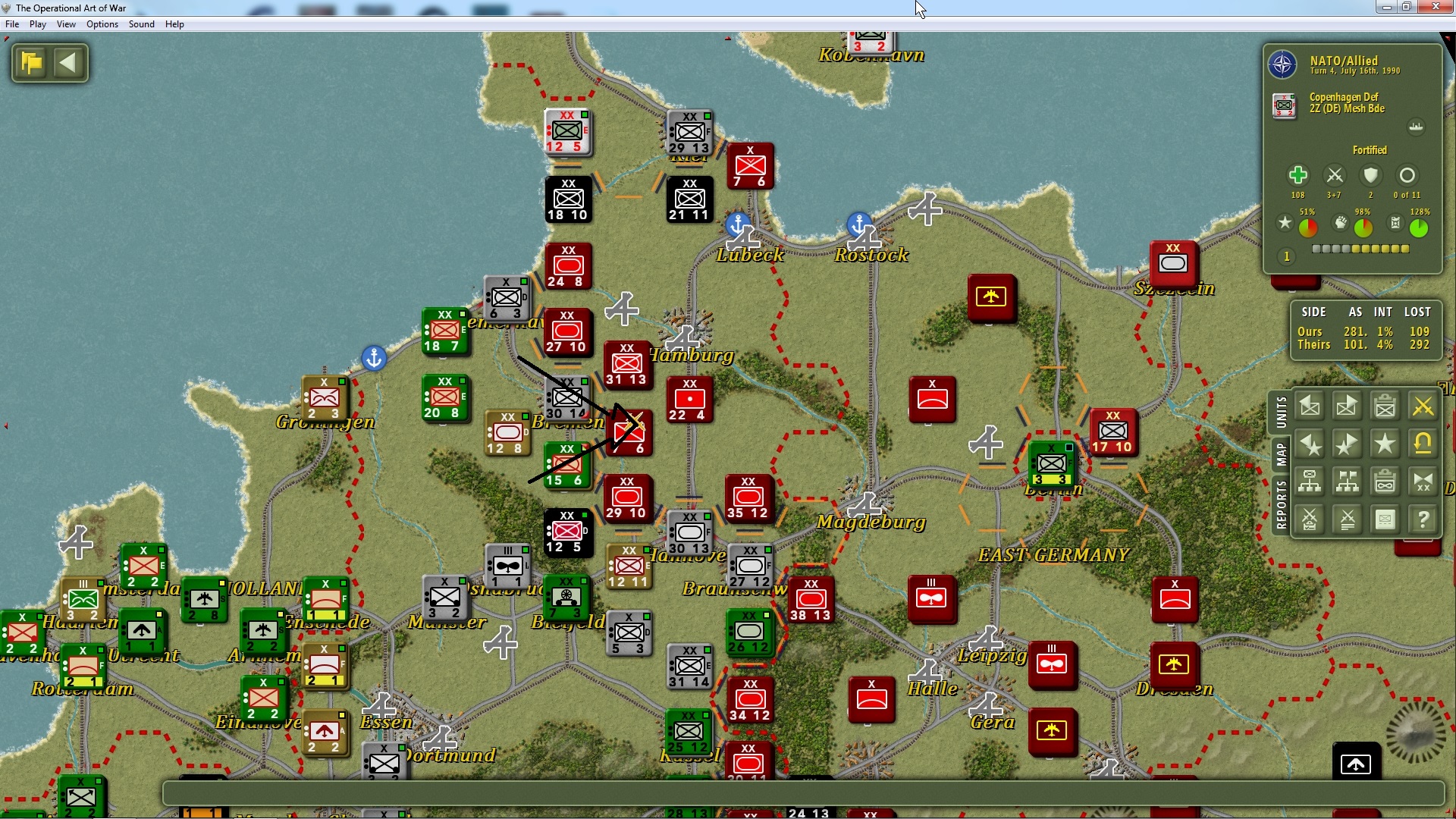Screen dimensions: 1456x819
Task: Open the combat report swords-and-lines icon
Action: (1348, 519)
